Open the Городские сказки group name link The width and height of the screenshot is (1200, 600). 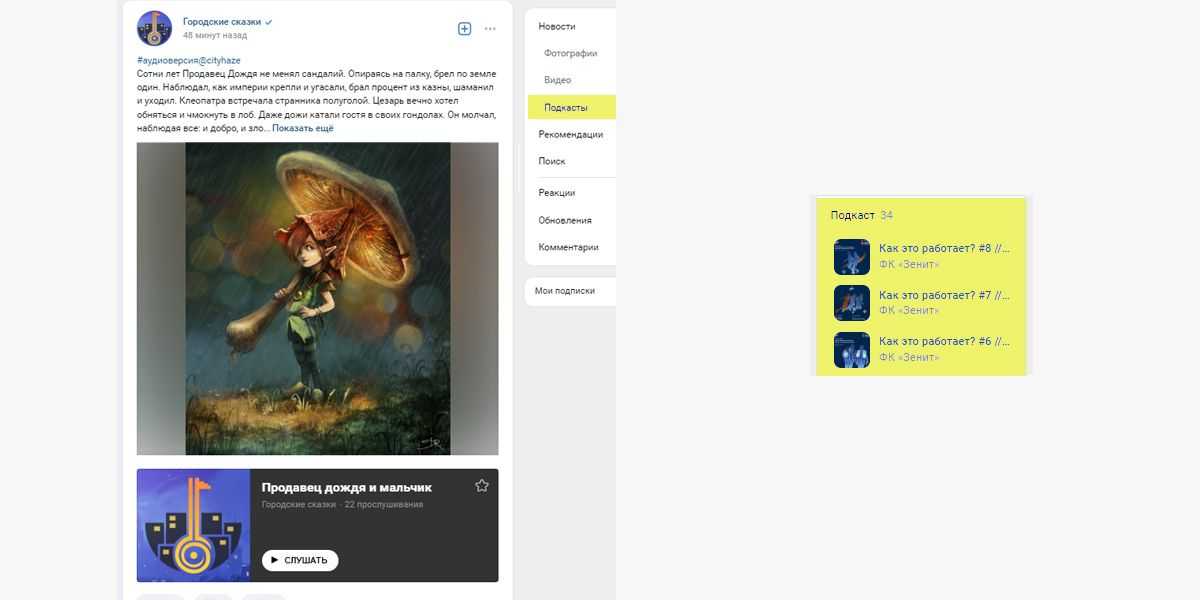pyautogui.click(x=222, y=21)
